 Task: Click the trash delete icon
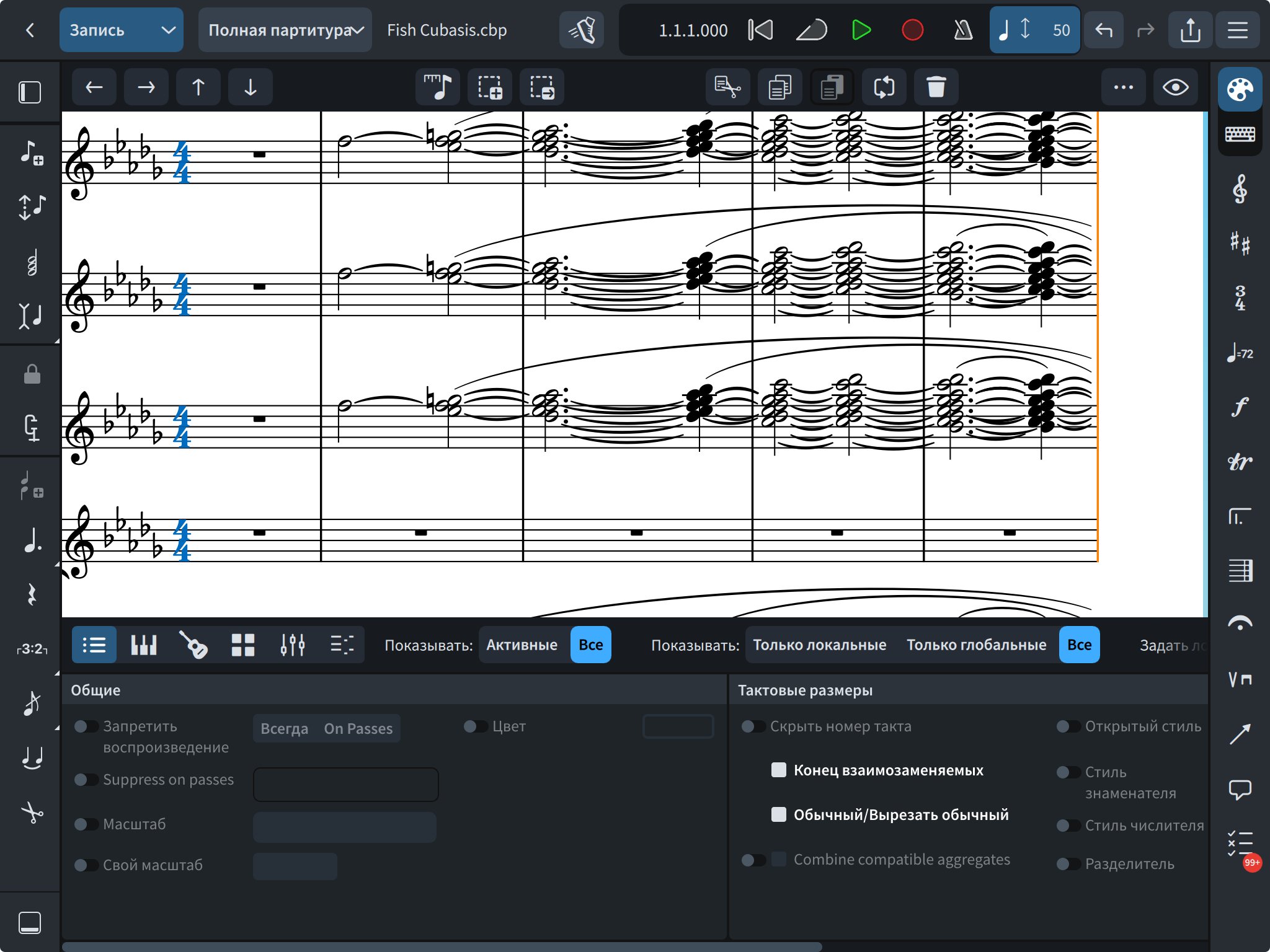pyautogui.click(x=936, y=87)
